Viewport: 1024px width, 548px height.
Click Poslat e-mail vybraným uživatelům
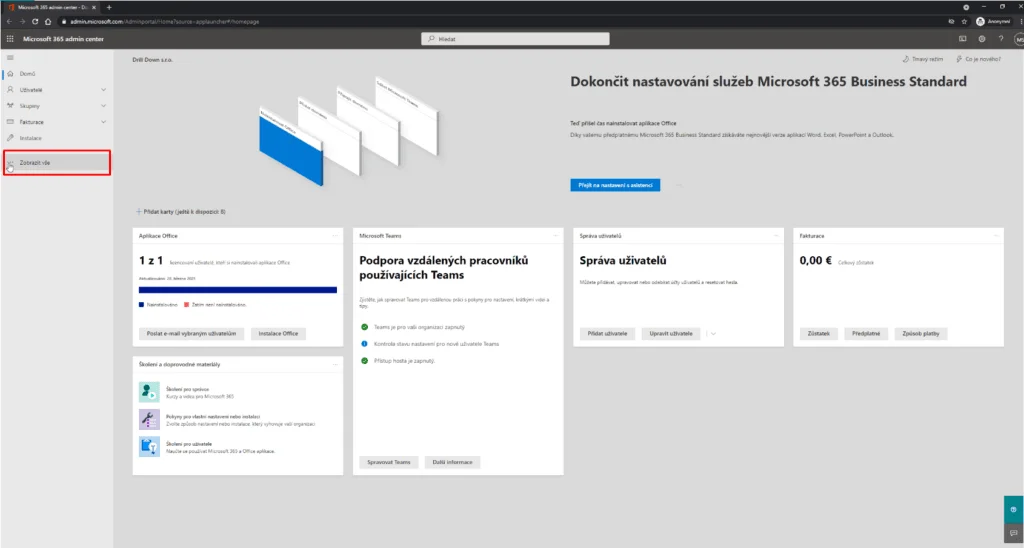(191, 334)
